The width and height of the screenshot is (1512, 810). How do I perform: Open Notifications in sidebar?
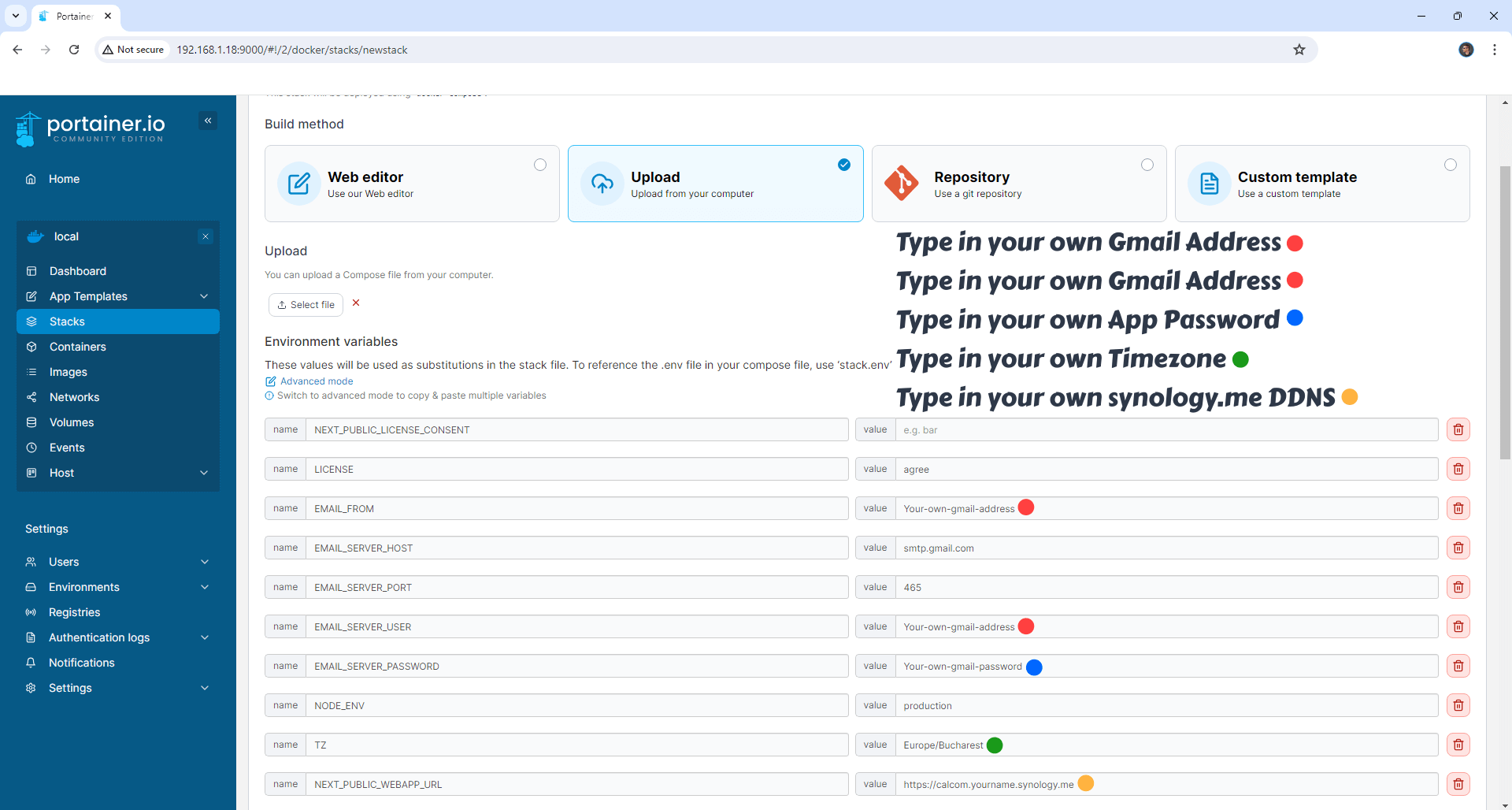[x=118, y=663]
